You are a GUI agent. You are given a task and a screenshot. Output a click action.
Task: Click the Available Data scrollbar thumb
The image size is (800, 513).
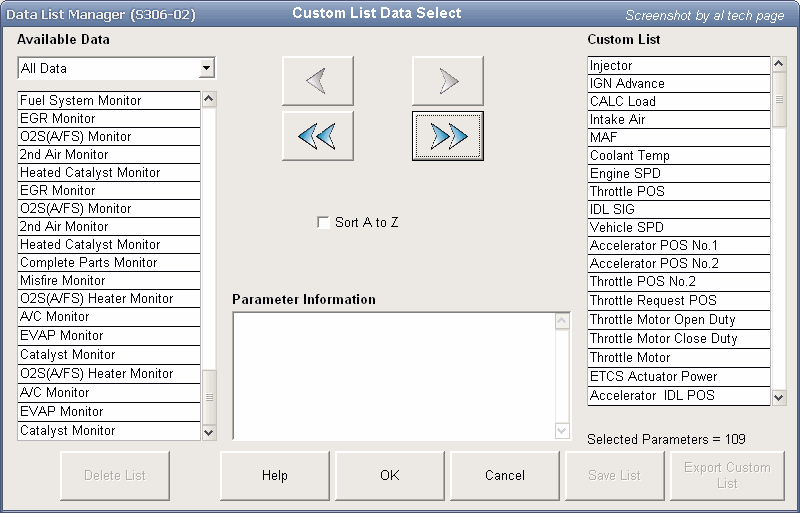(x=209, y=396)
